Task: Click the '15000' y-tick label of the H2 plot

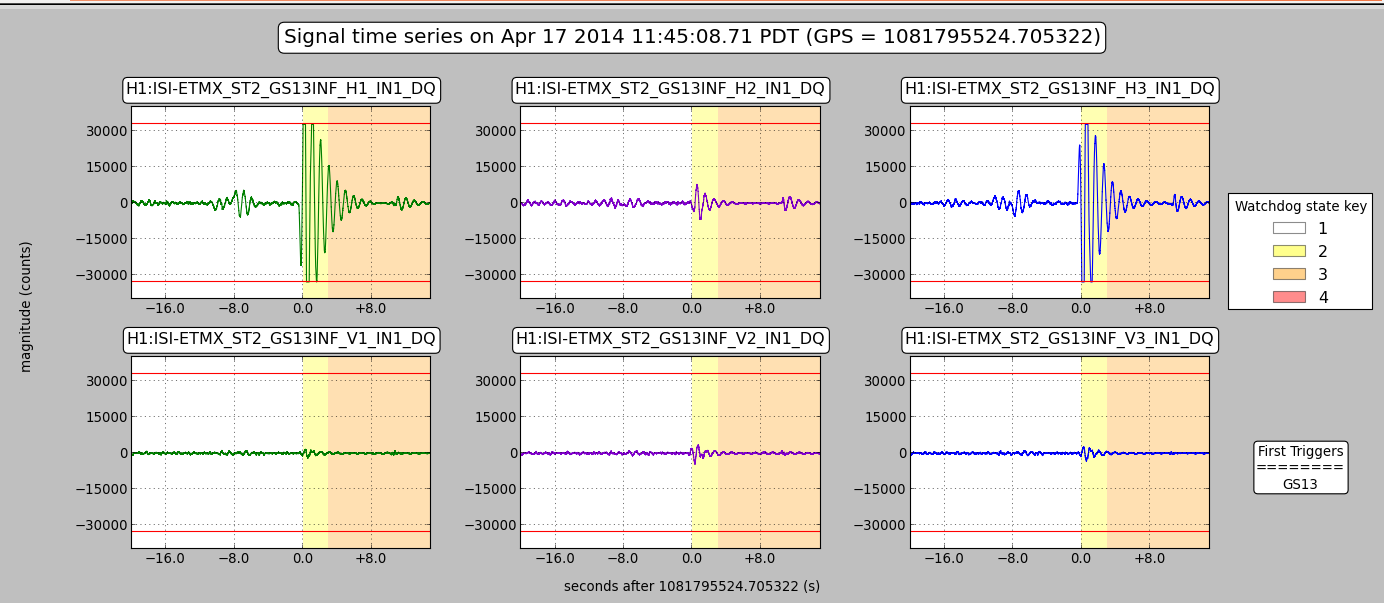Action: point(495,167)
